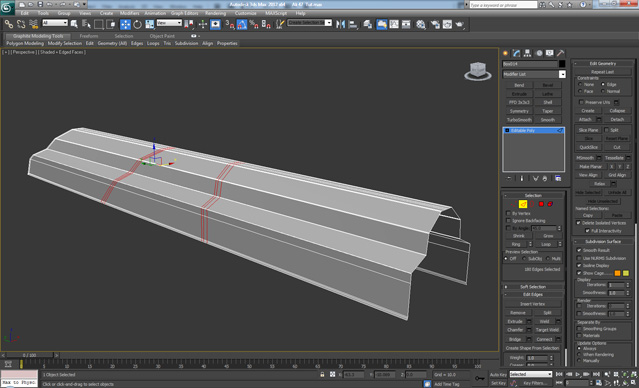Enable Use NURMS Subdivision checkbox
Image resolution: width=639 pixels, height=388 pixels.
pyautogui.click(x=579, y=258)
